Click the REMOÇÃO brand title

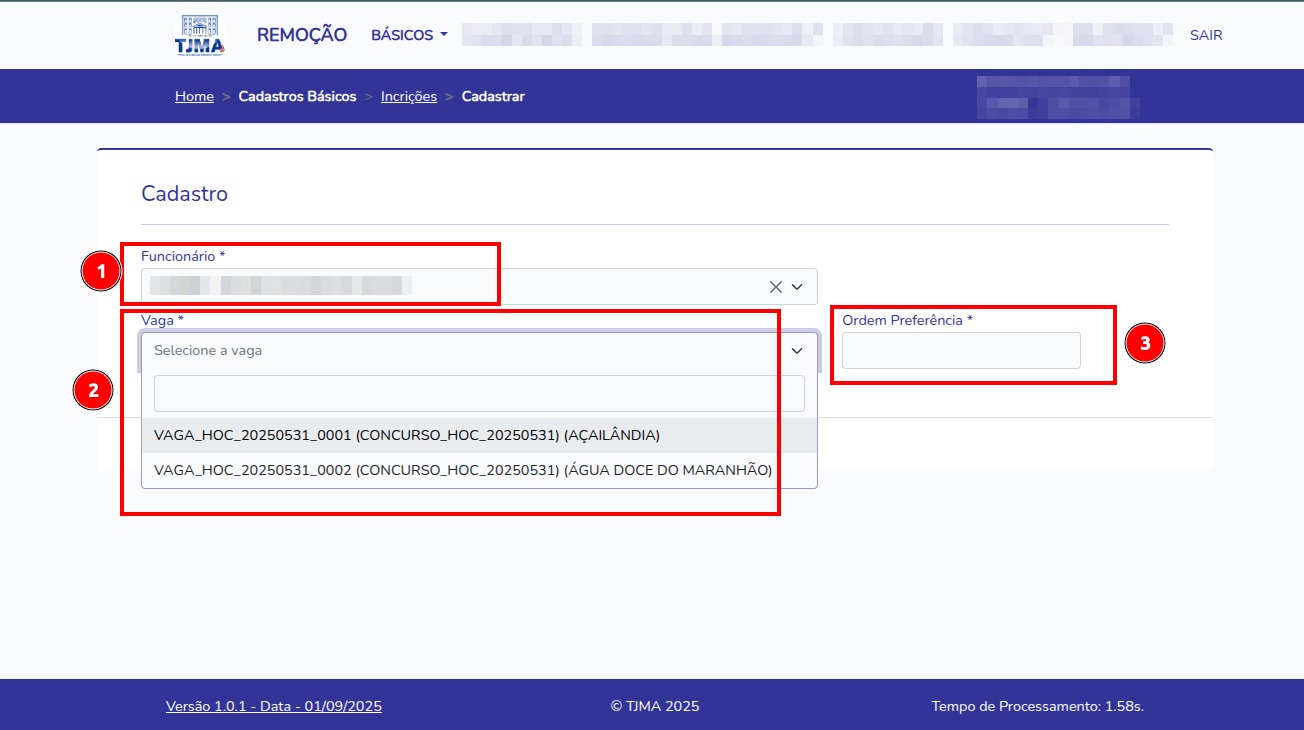coord(302,35)
